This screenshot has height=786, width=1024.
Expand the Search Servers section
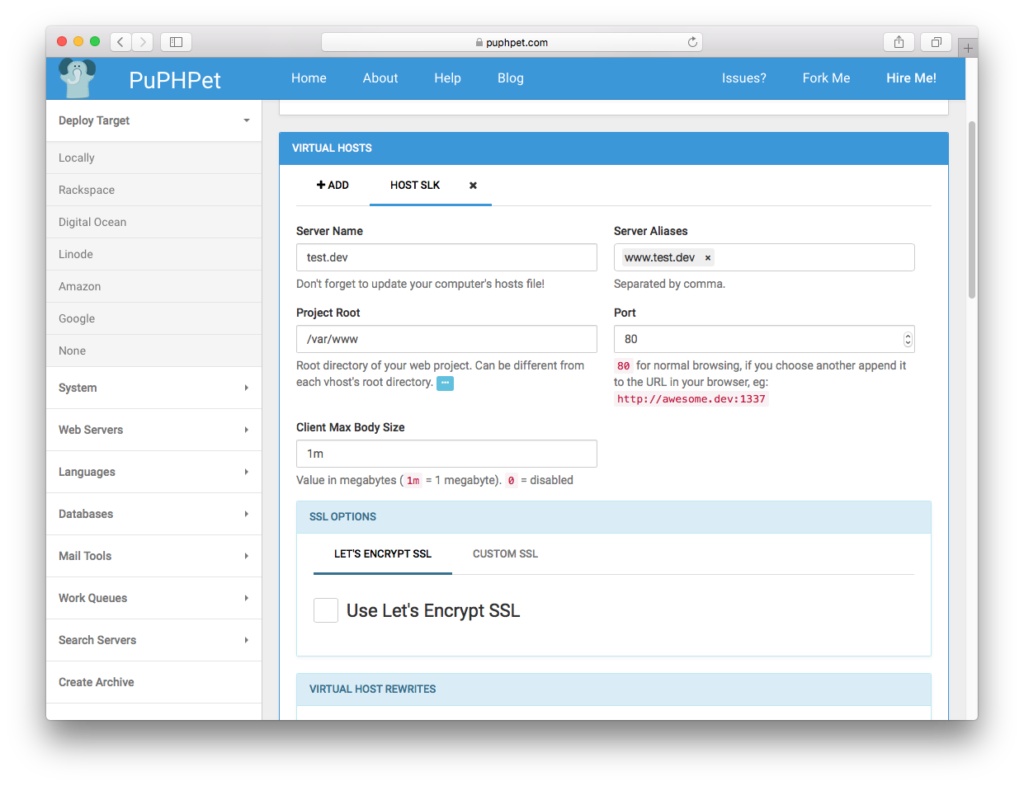pos(154,640)
